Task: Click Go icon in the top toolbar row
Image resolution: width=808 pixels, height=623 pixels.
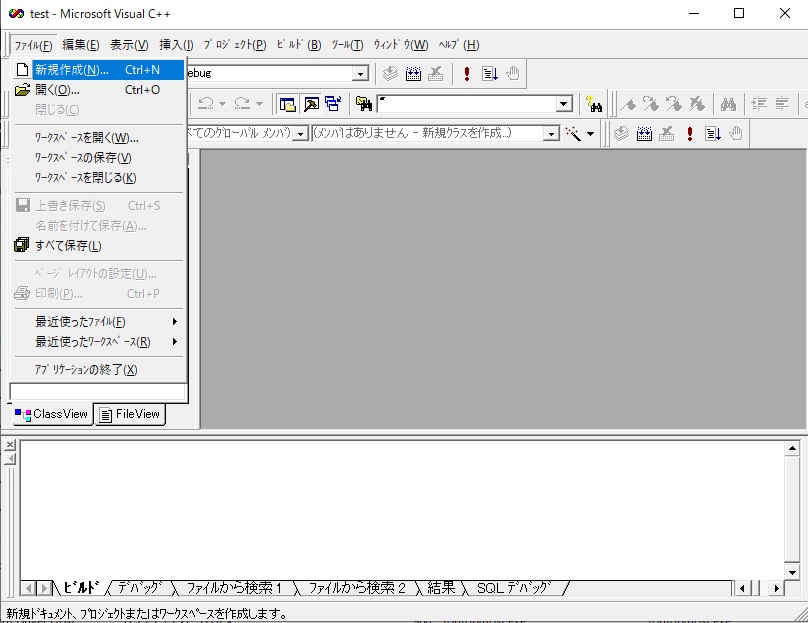Action: pyautogui.click(x=490, y=74)
